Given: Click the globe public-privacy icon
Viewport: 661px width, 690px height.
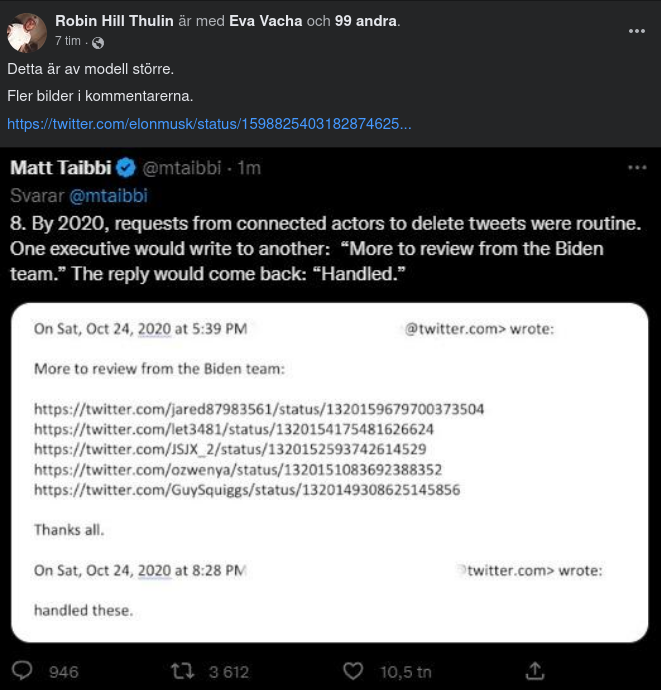Looking at the screenshot, I should click(97, 42).
